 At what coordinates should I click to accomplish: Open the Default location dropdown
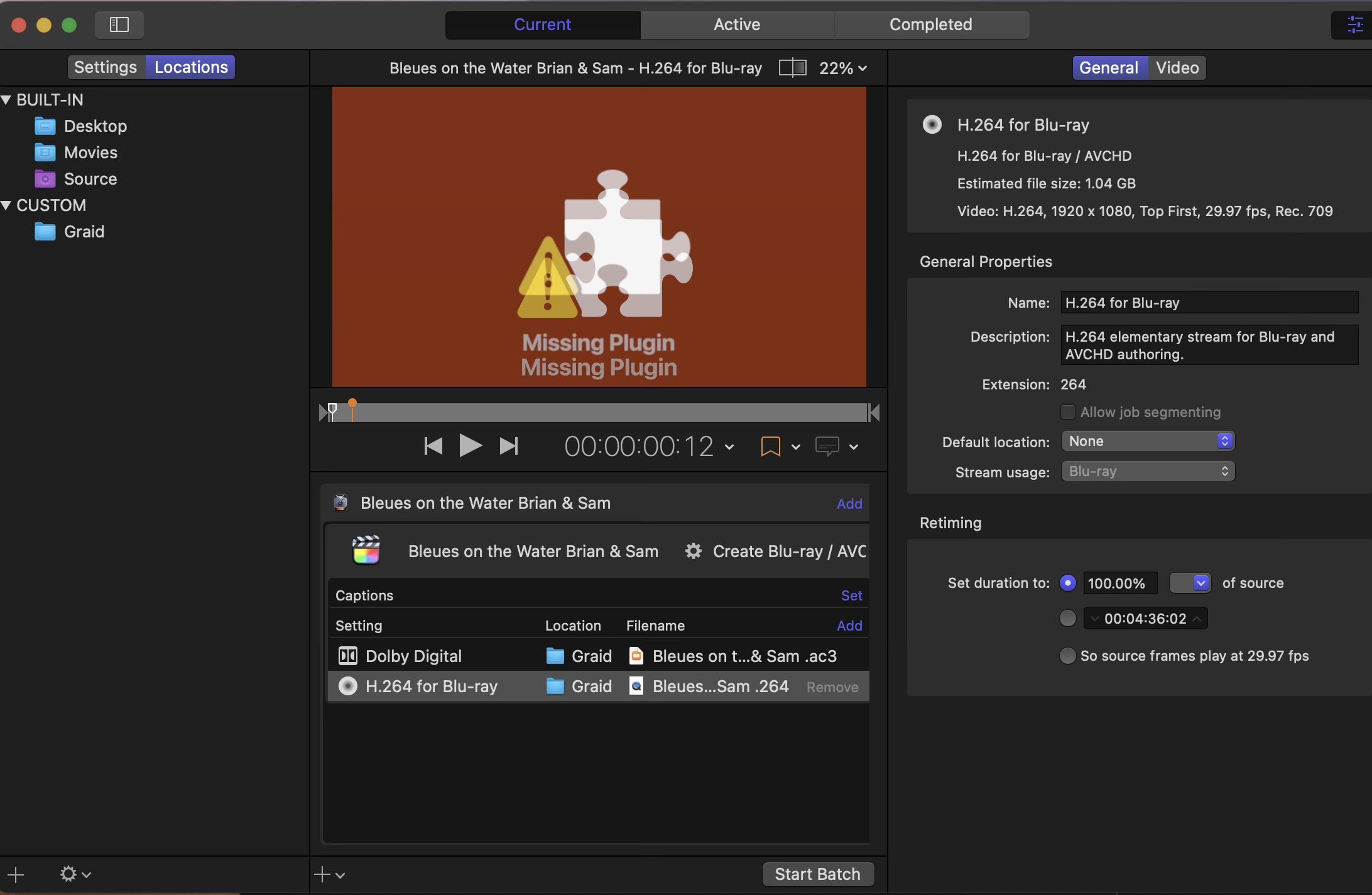pos(1148,442)
